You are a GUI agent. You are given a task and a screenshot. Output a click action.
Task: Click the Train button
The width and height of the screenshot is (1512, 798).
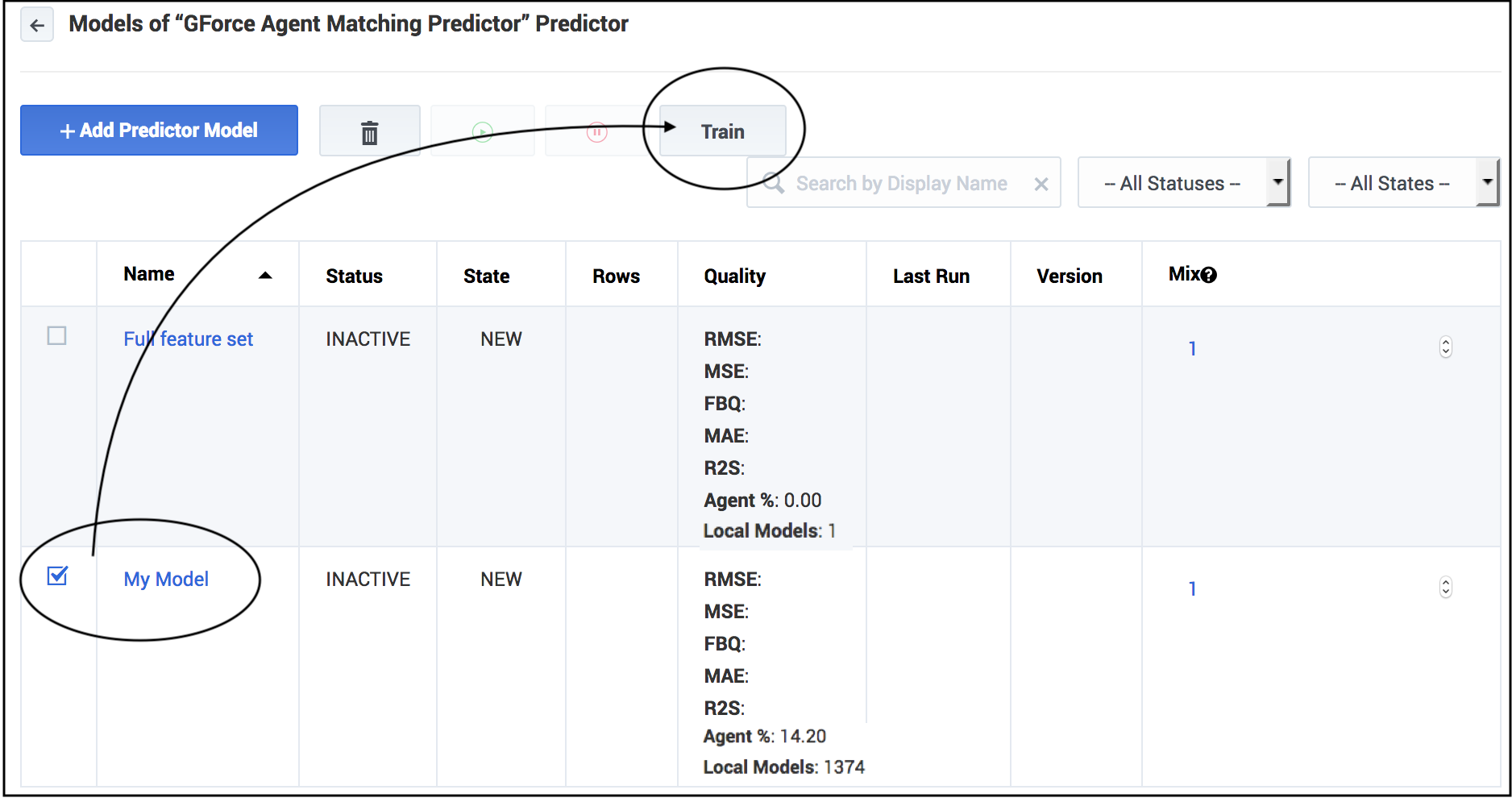coord(722,131)
